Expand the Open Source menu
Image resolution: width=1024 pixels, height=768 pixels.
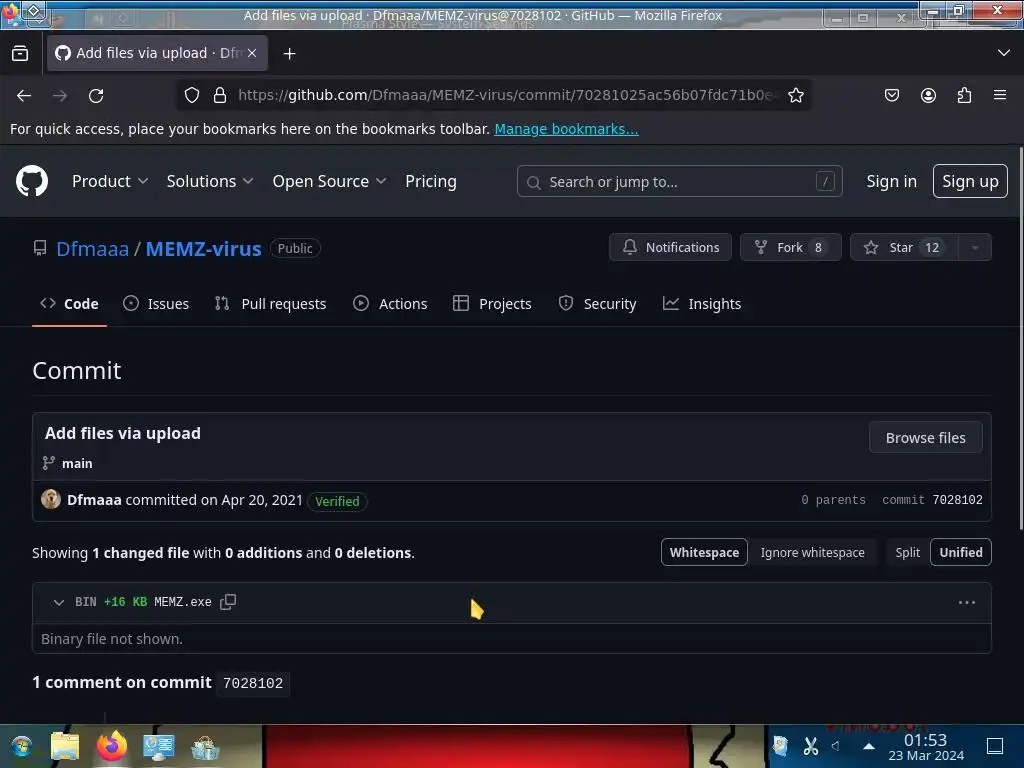coord(329,181)
